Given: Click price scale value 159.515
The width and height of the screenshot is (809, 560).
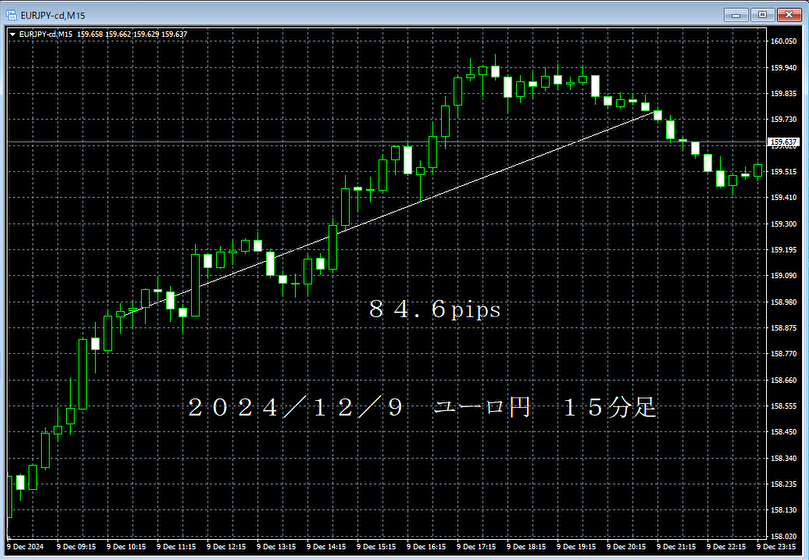Looking at the screenshot, I should [x=783, y=172].
